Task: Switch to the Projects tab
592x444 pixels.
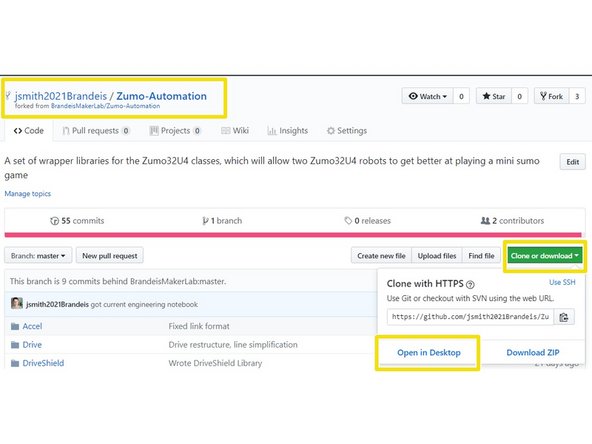Action: (175, 131)
